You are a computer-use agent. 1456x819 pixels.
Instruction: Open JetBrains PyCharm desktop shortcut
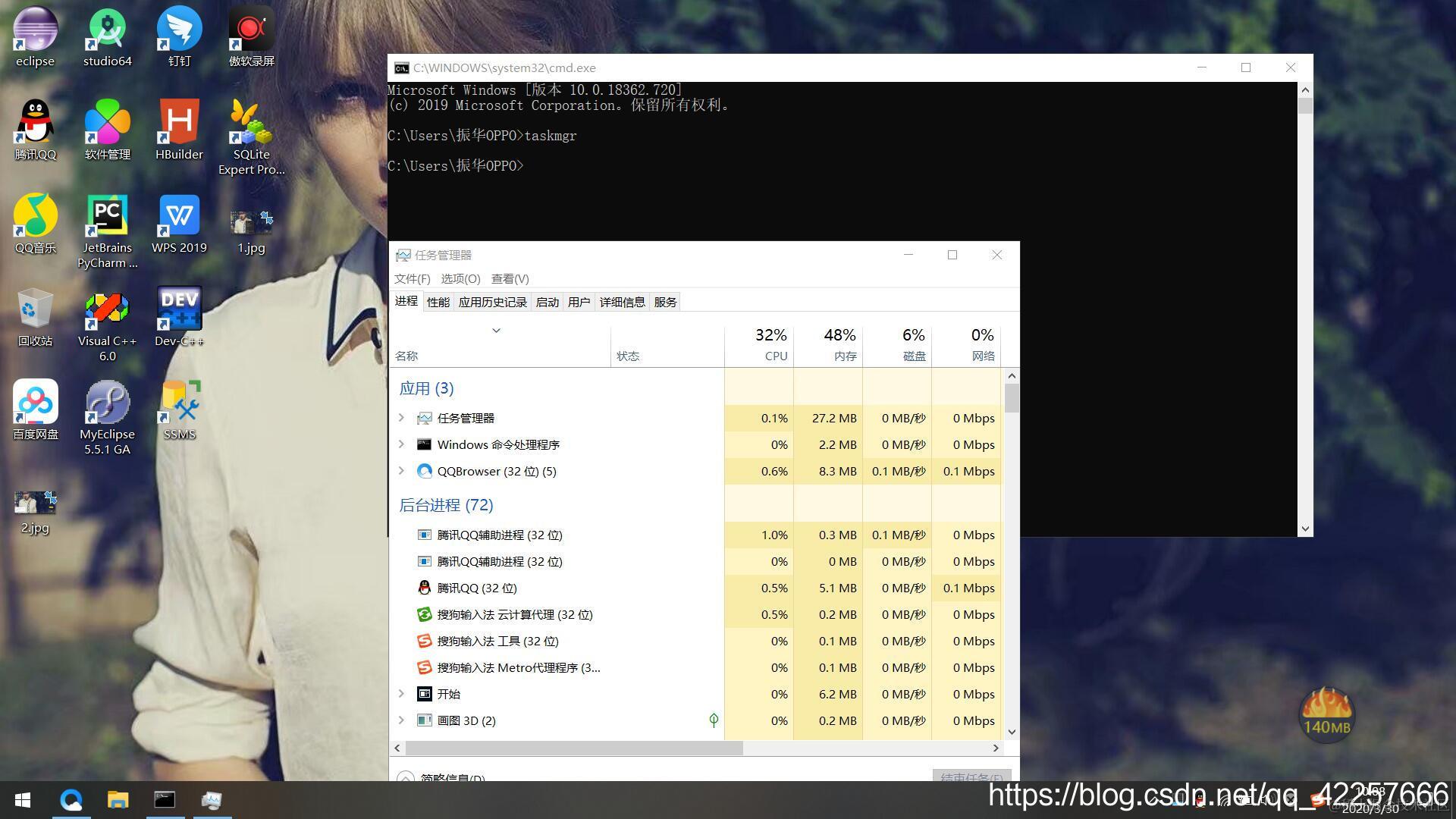point(107,217)
